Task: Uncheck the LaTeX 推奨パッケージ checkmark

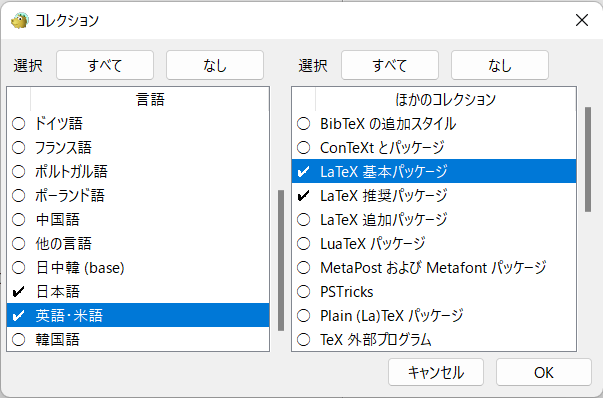Action: 303,196
